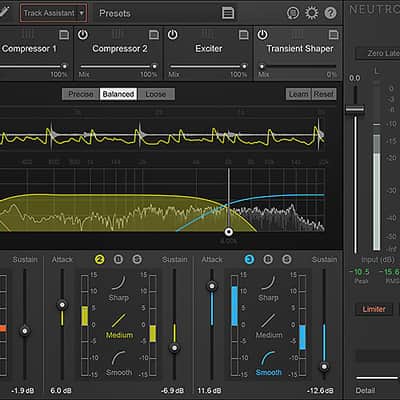This screenshot has width=400, height=400.
Task: Open the help question mark icon
Action: [x=330, y=13]
